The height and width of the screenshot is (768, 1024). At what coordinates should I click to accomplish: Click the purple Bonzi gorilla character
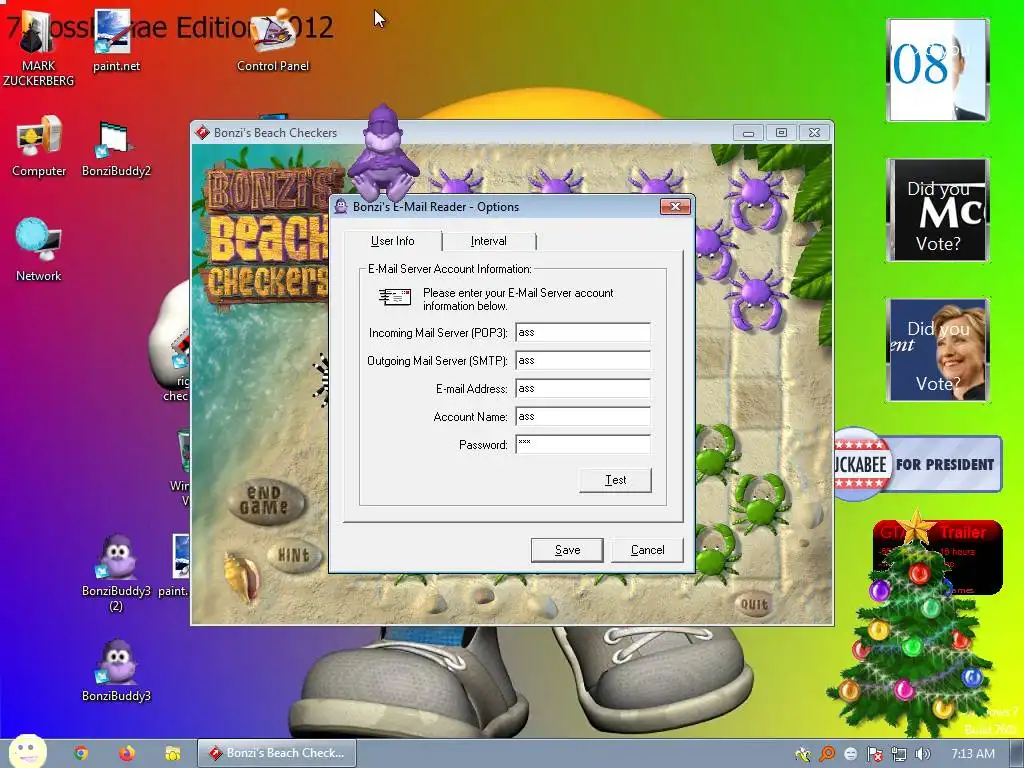(x=383, y=153)
